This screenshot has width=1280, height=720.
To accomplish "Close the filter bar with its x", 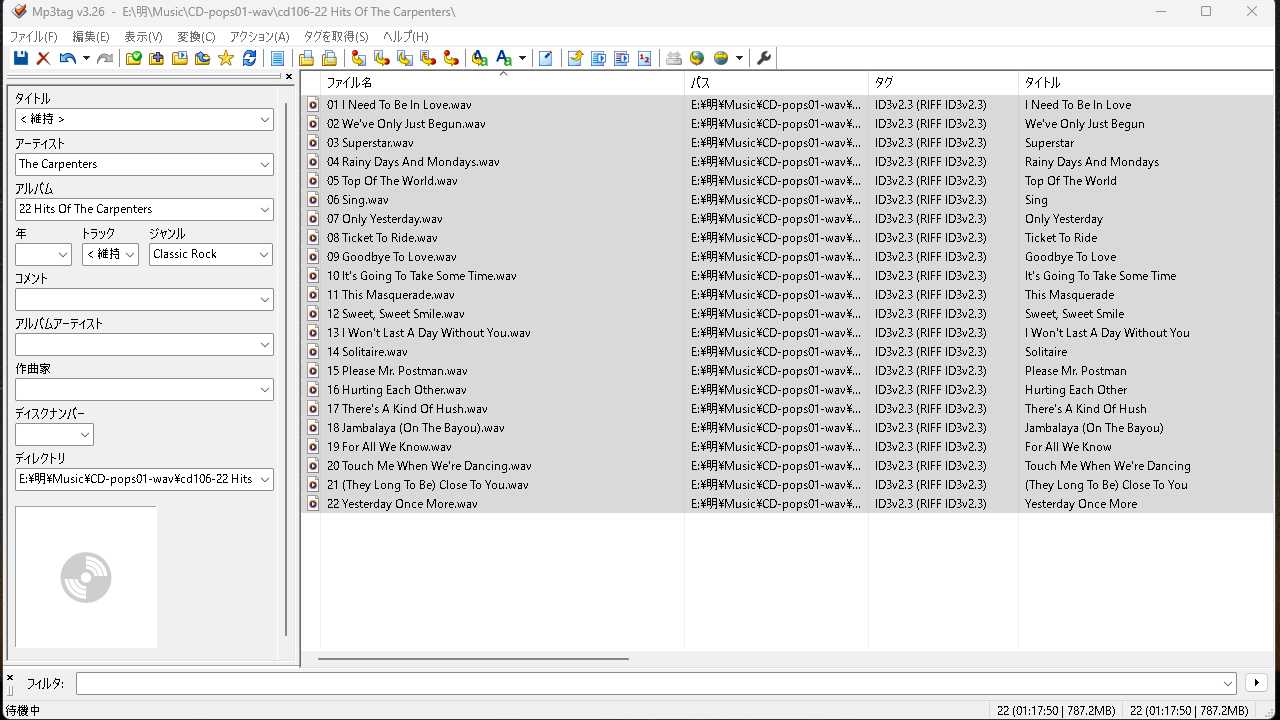I will [10, 677].
